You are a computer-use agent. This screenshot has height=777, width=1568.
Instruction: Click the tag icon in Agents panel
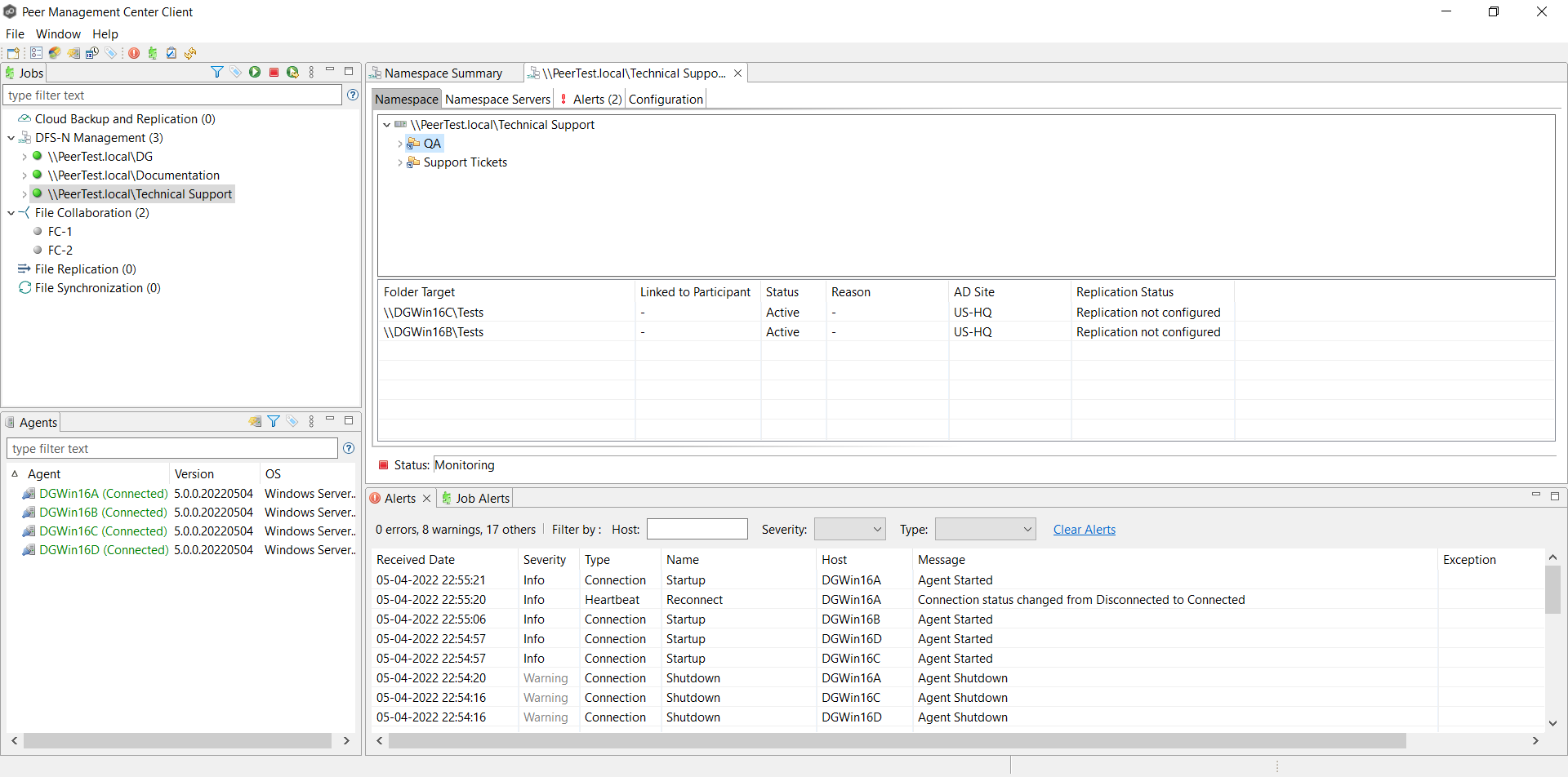tap(292, 421)
